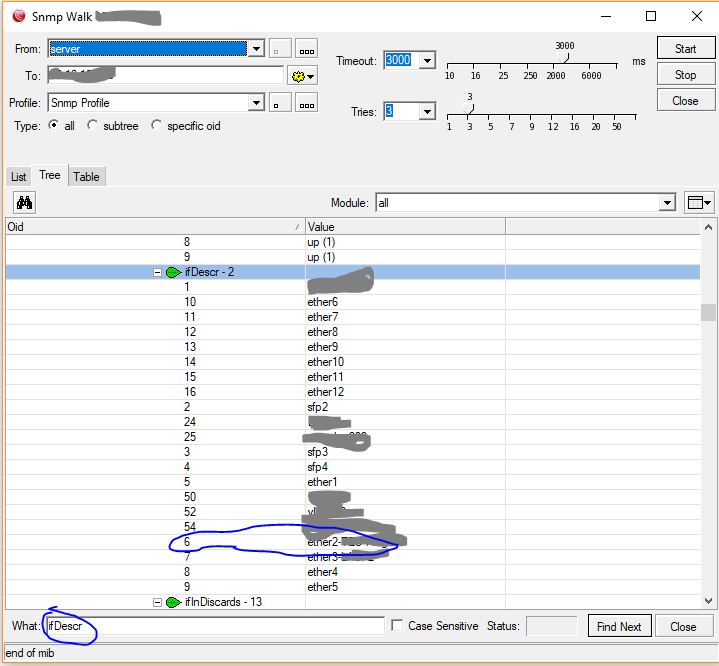This screenshot has width=719, height=666.
Task: Click the Profile 'Snmp Profile' field
Action: click(148, 103)
